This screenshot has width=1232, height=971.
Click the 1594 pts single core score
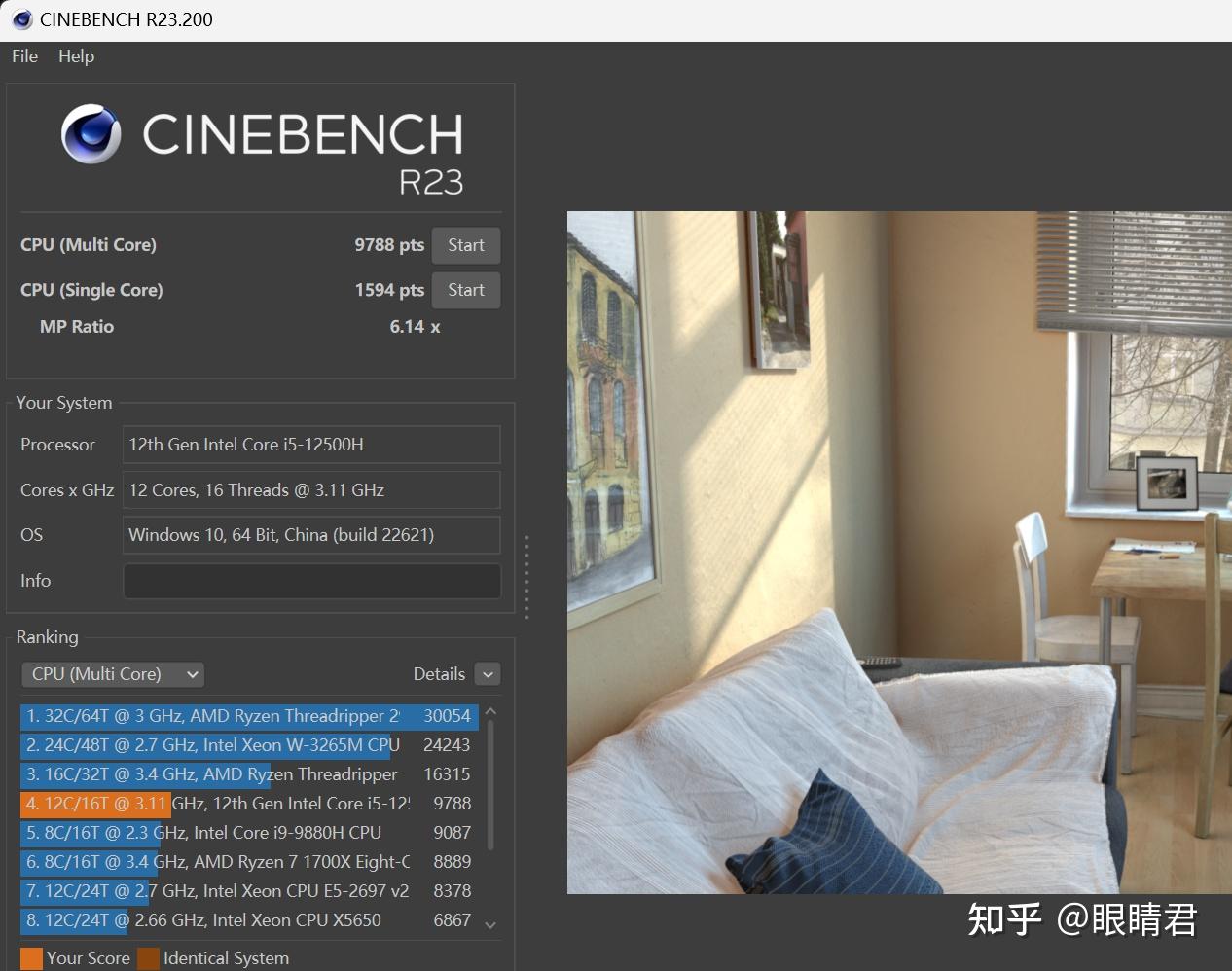[389, 290]
